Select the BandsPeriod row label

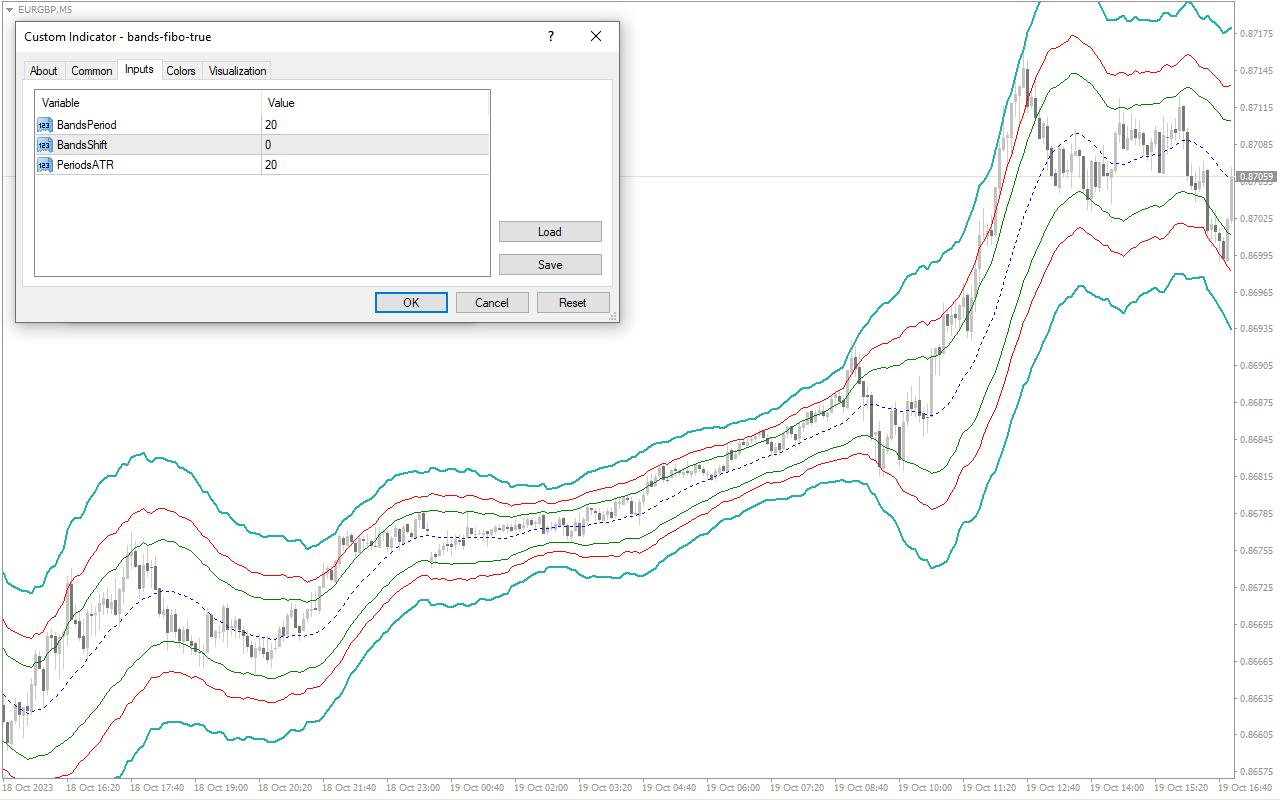87,125
